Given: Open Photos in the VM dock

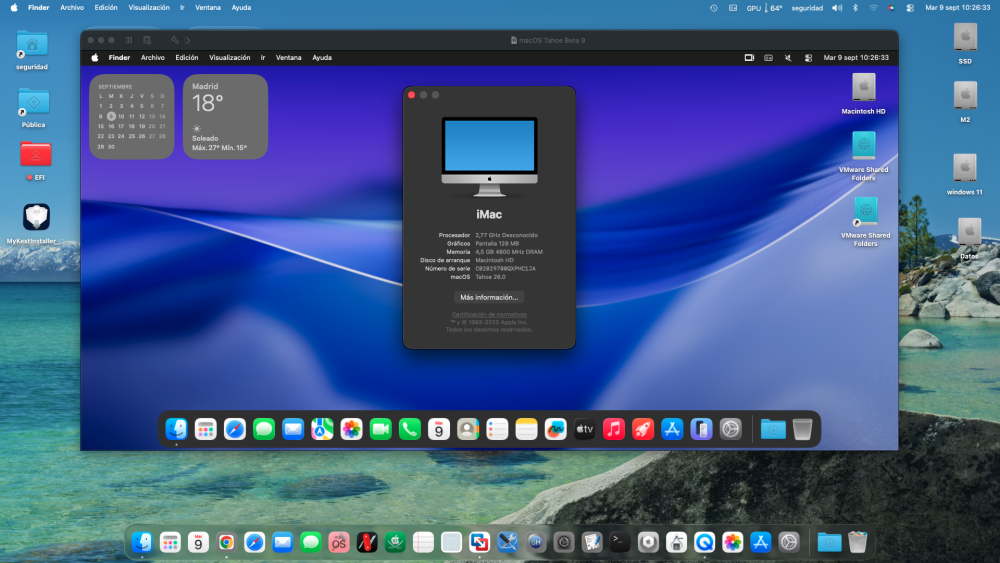Looking at the screenshot, I should click(x=351, y=429).
